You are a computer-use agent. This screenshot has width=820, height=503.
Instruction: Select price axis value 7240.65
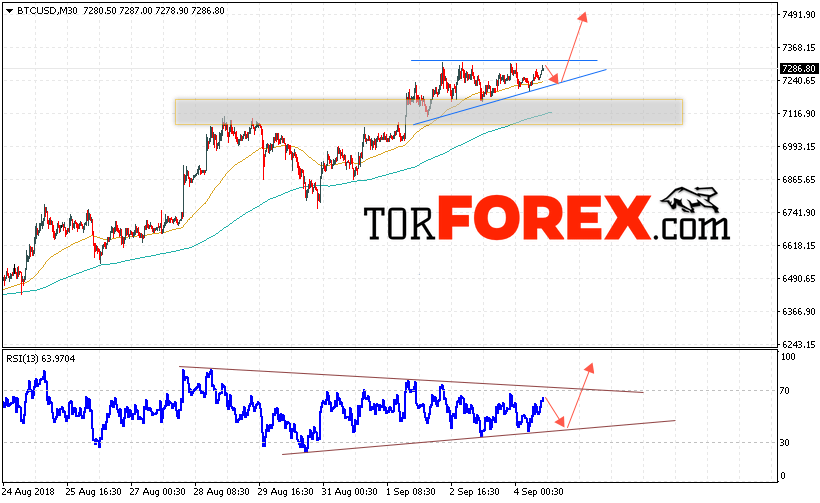(x=798, y=81)
